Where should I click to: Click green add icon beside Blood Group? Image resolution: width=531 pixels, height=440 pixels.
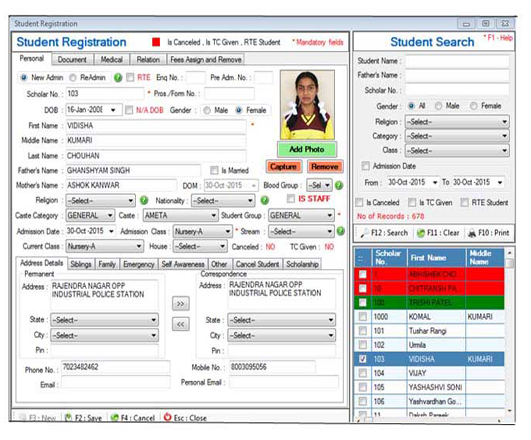339,185
